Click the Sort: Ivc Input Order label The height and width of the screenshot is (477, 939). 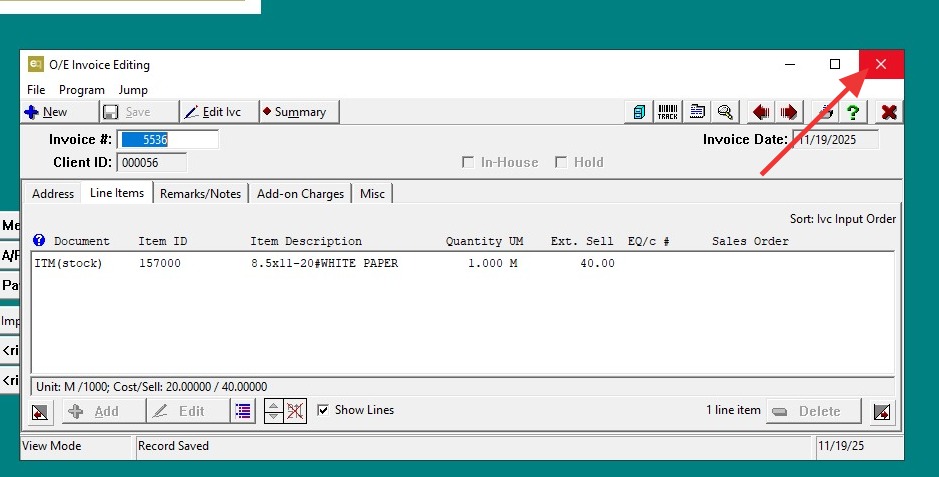843,219
